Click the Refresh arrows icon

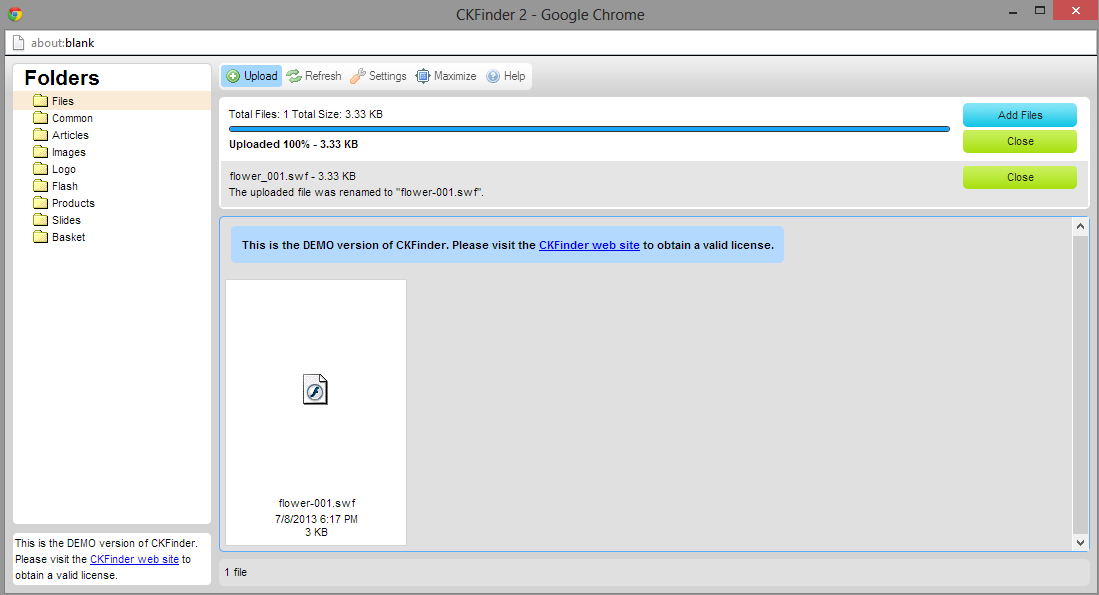point(294,76)
